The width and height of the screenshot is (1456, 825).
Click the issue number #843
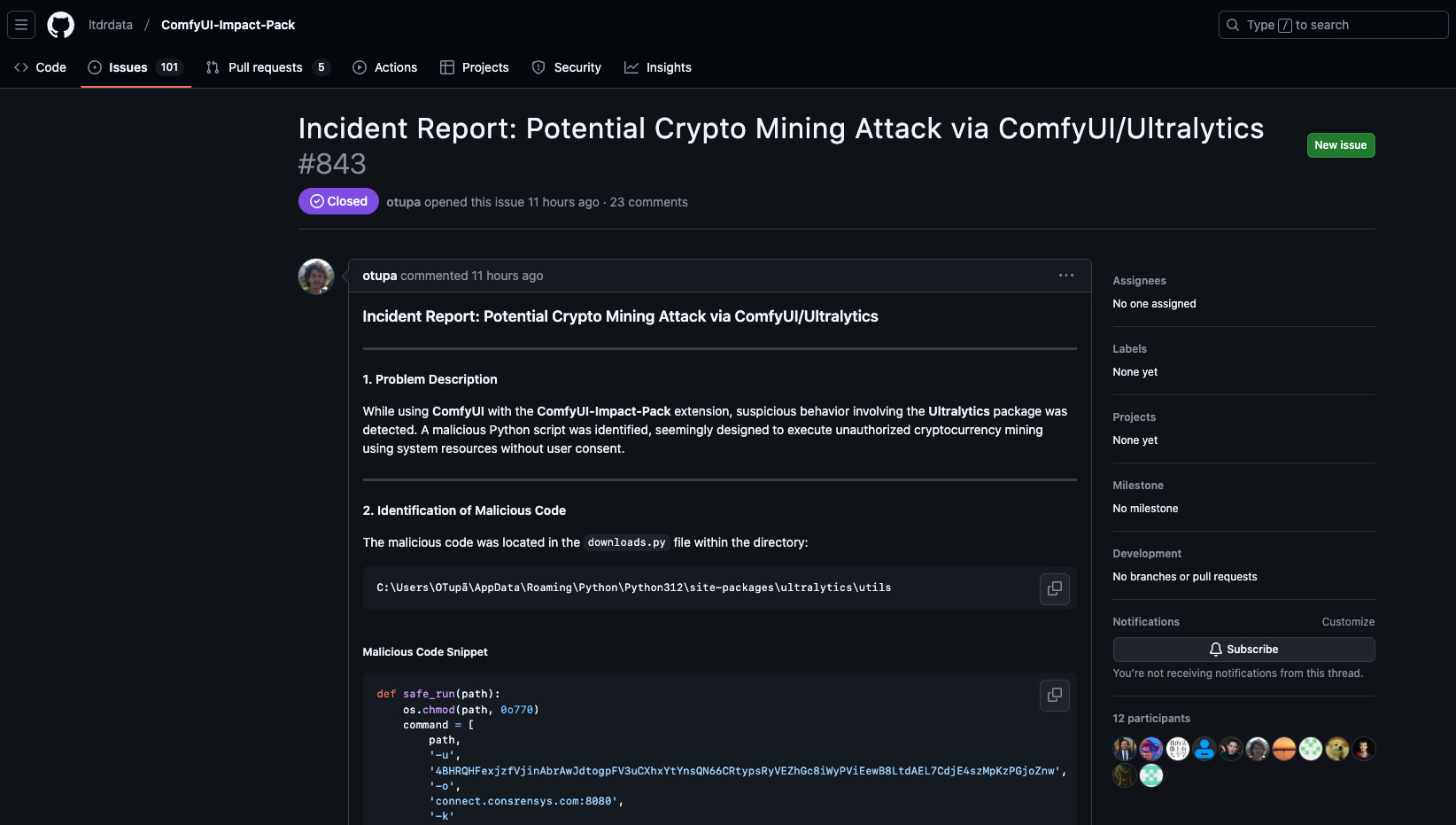pyautogui.click(x=332, y=164)
